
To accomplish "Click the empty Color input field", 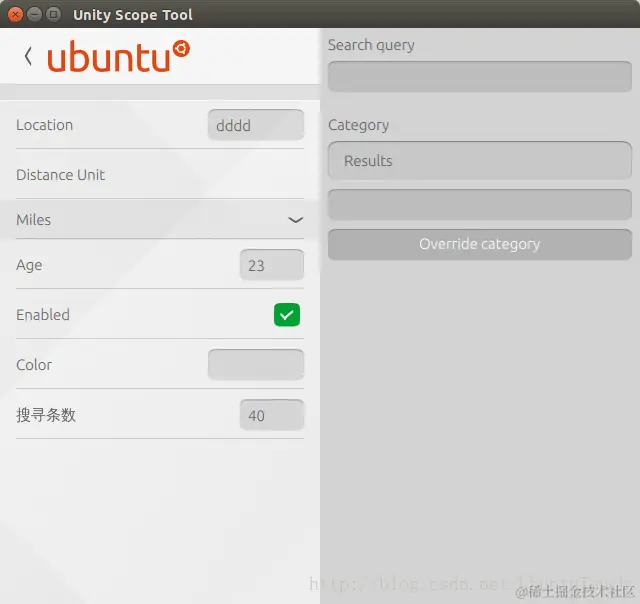I will pyautogui.click(x=256, y=364).
